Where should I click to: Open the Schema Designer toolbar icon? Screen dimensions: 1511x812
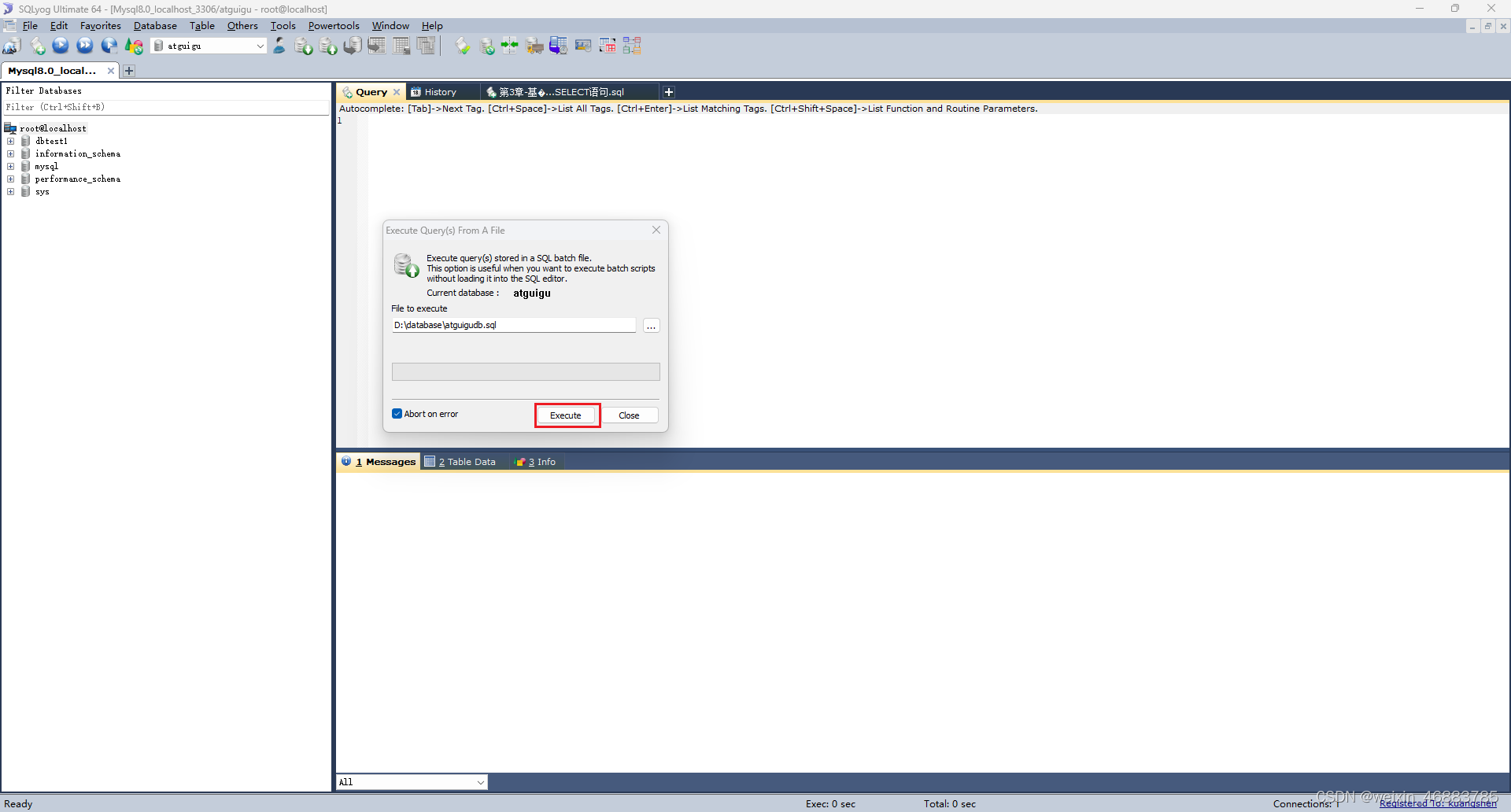(x=632, y=46)
